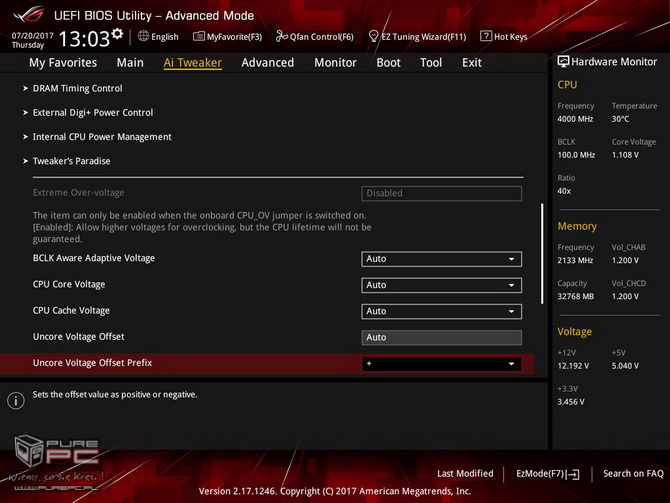Click Last Modified at the bottom

tap(465, 474)
